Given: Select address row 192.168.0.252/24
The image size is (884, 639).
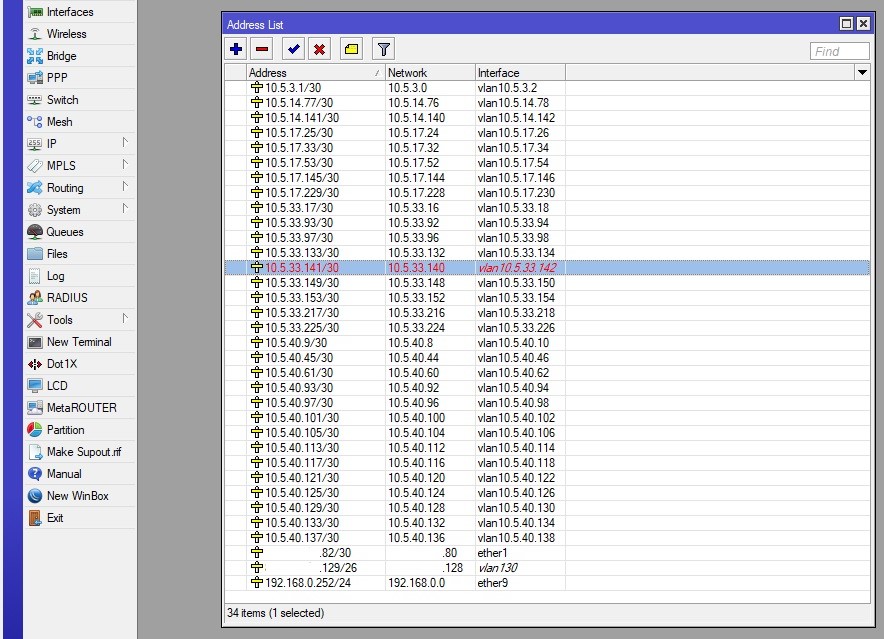Looking at the screenshot, I should [547, 583].
